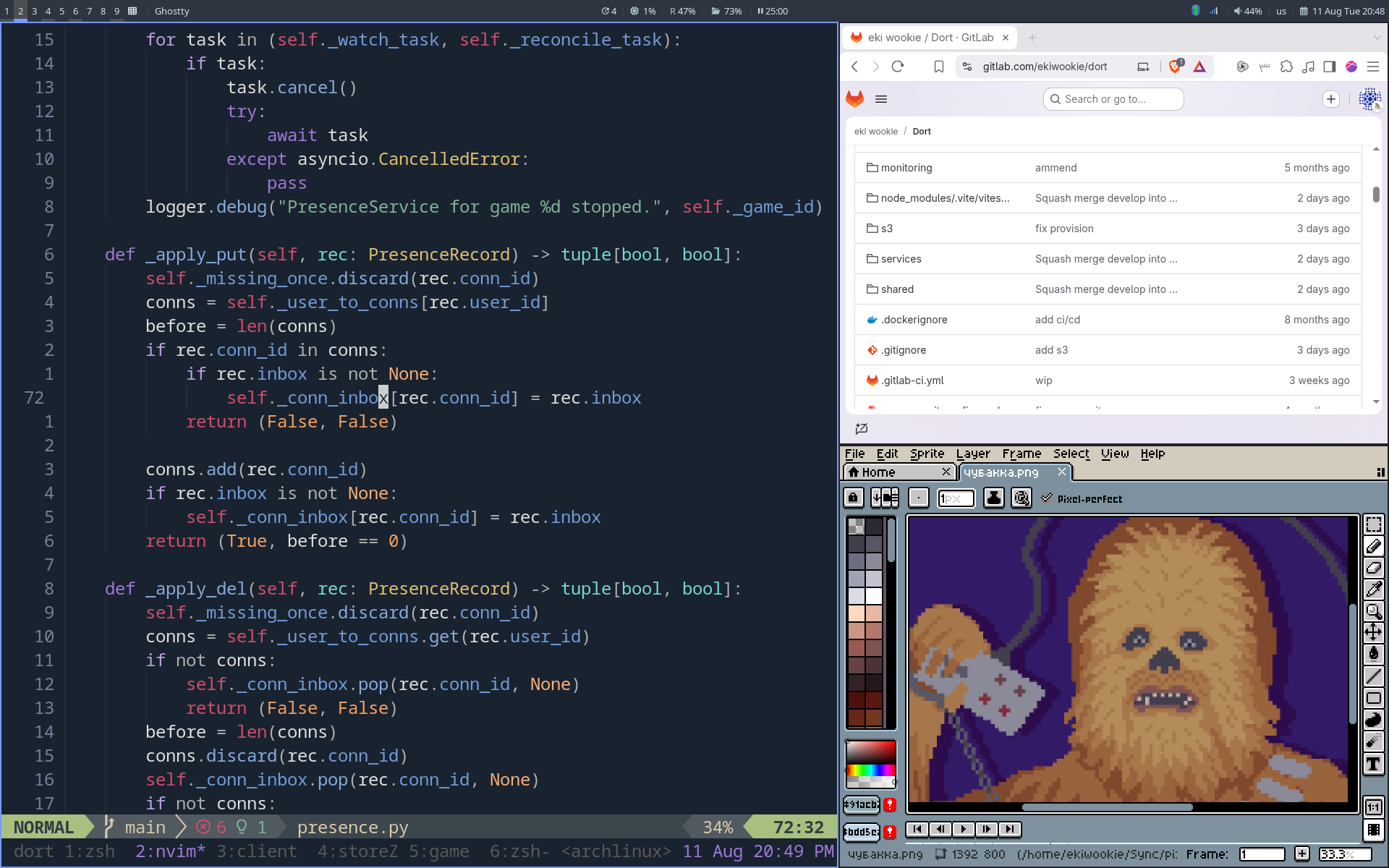1389x868 pixels.
Task: Click the plus button next to Frame field
Action: [1302, 854]
